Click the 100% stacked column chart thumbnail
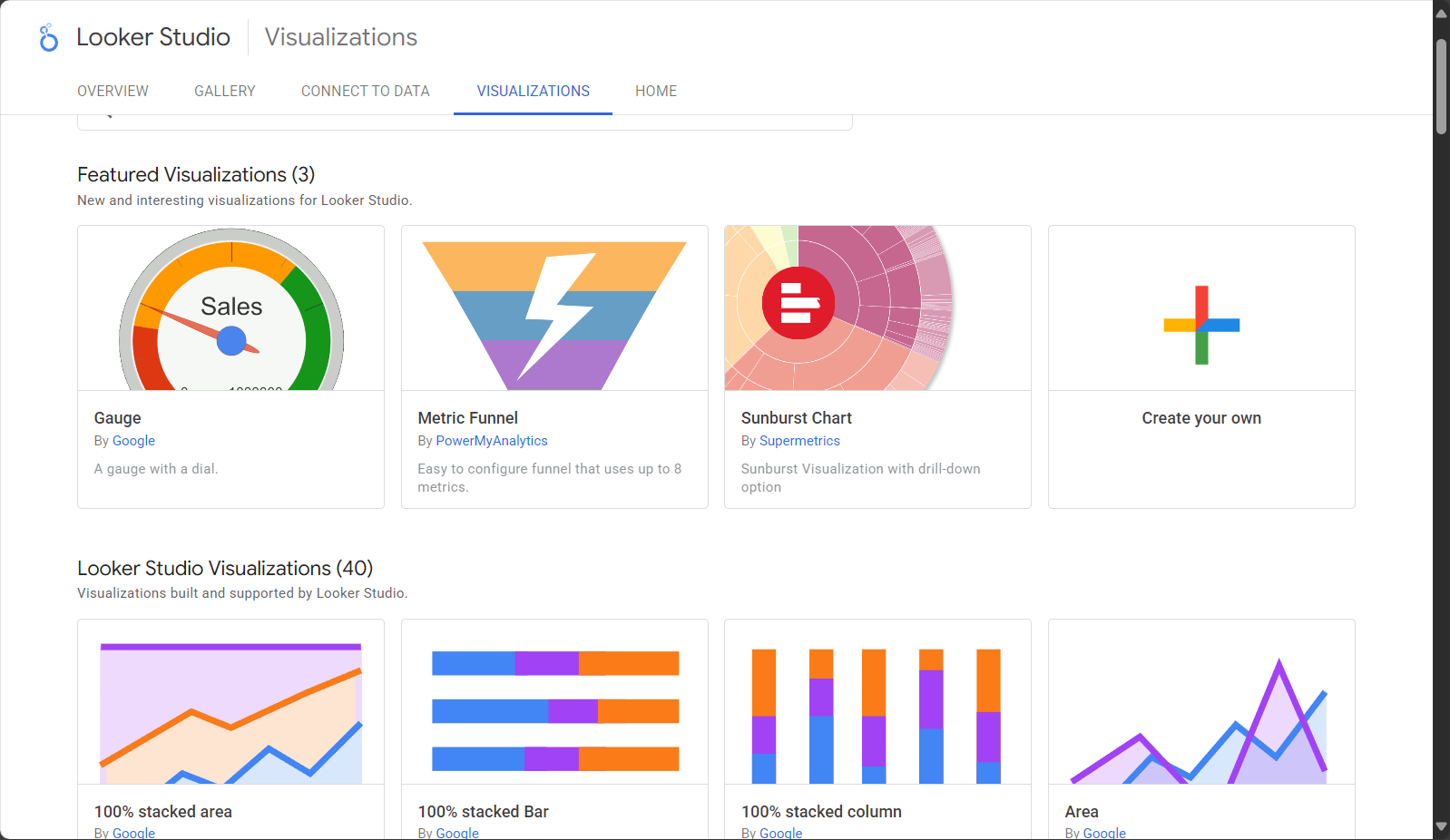 coord(877,702)
